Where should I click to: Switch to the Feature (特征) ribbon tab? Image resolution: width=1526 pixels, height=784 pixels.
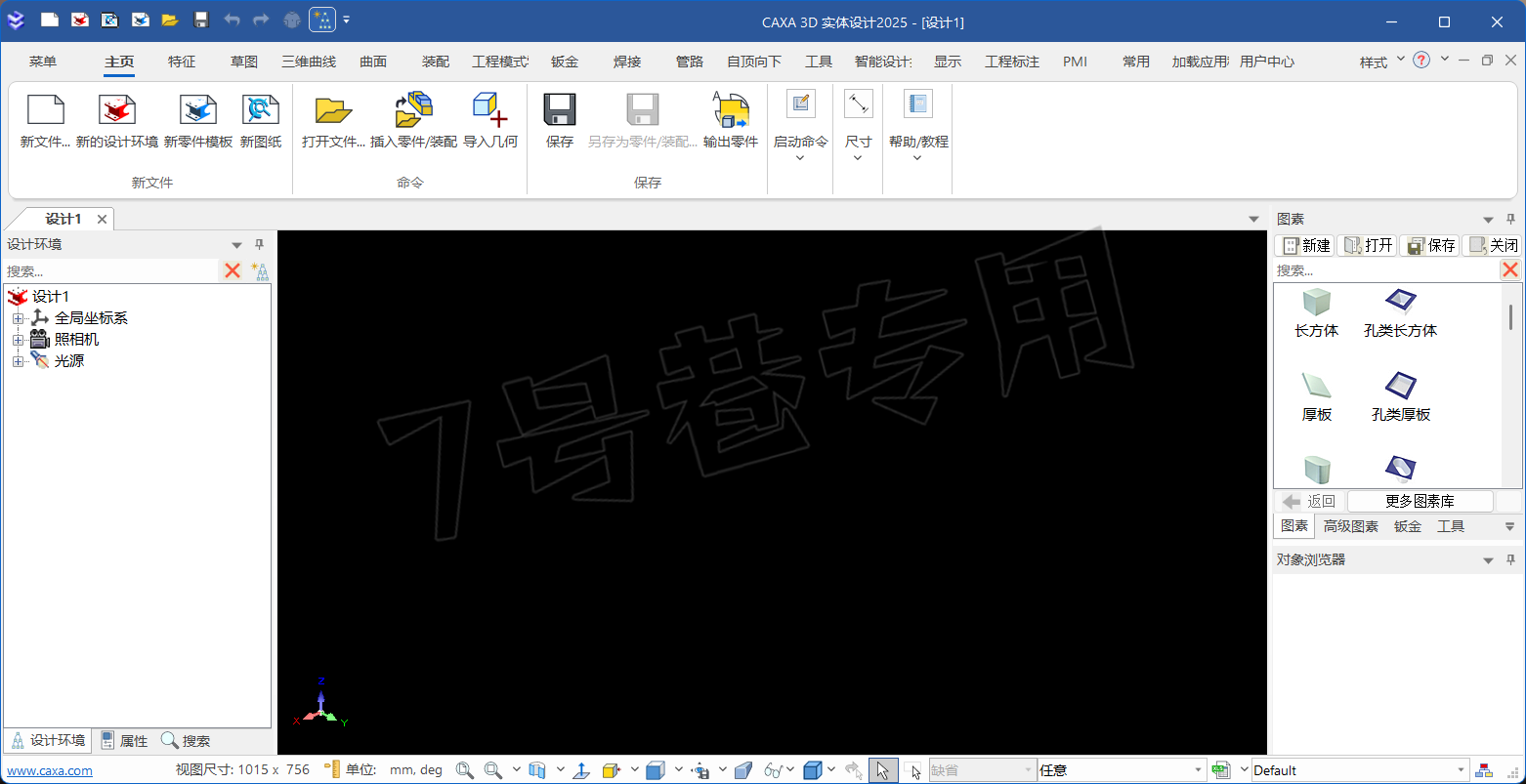click(182, 62)
